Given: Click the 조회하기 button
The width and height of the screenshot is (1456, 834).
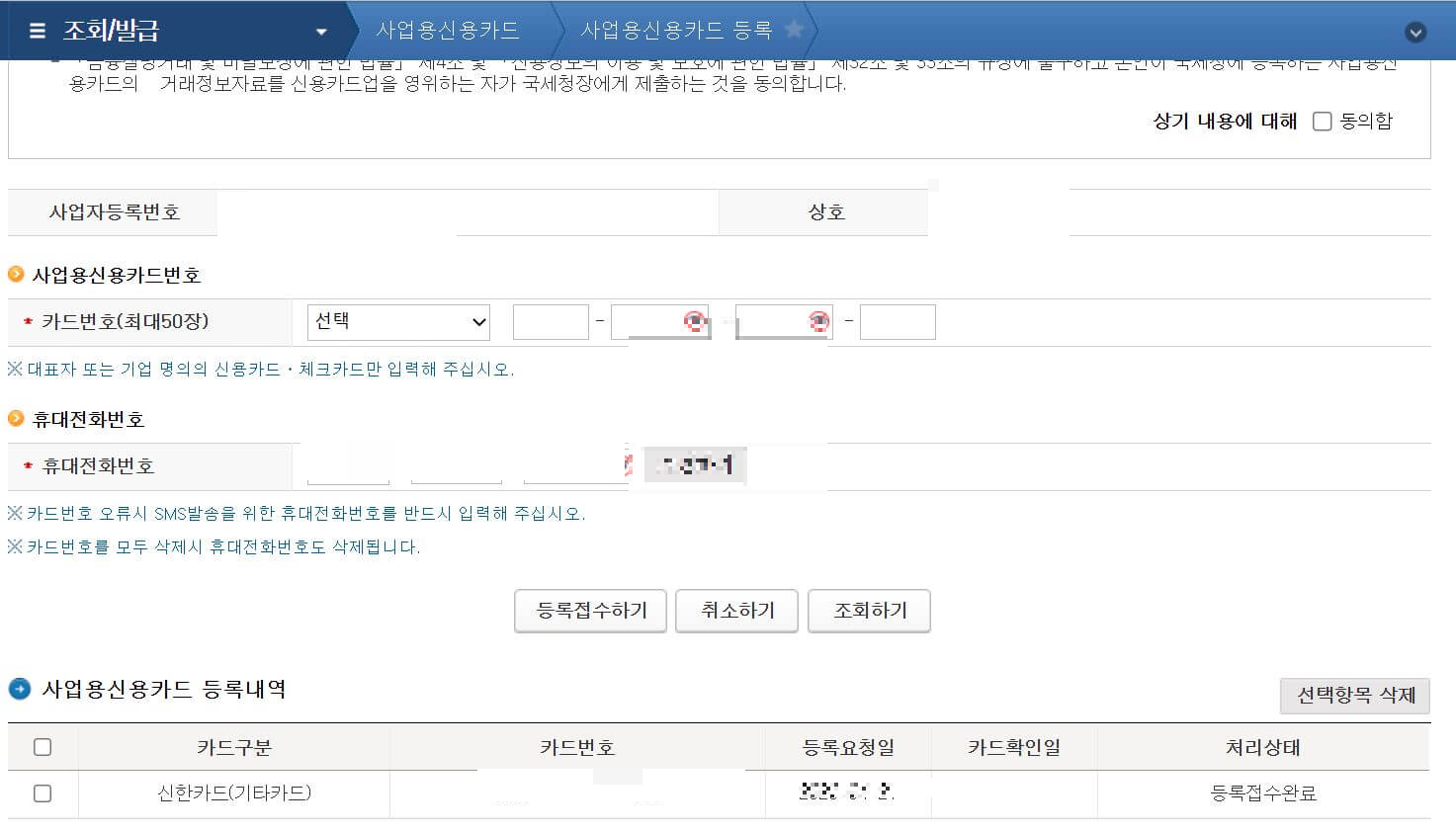Looking at the screenshot, I should [869, 611].
